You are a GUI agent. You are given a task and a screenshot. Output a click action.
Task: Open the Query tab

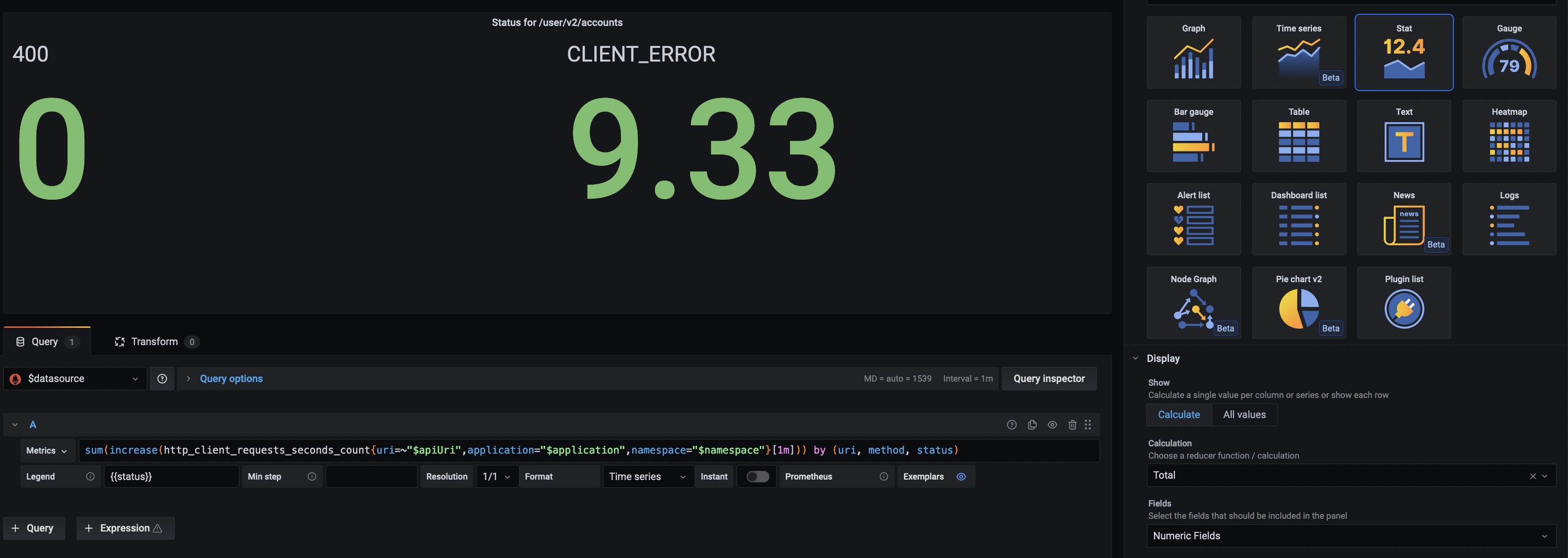click(x=46, y=342)
